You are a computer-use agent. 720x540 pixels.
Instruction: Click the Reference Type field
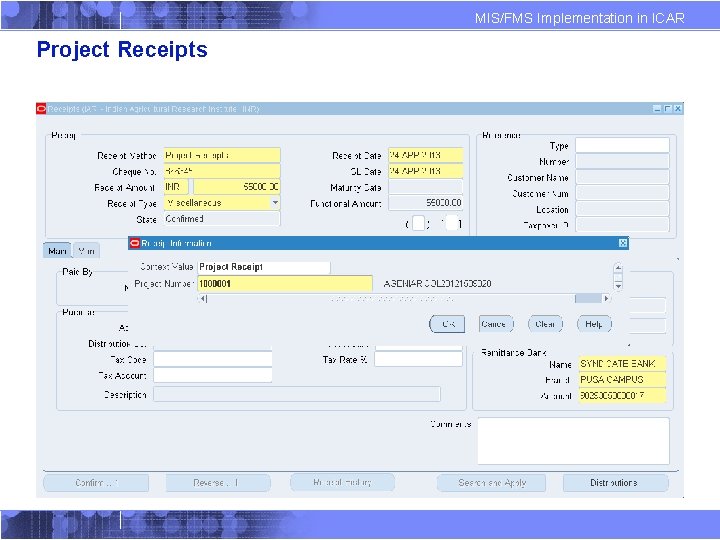[x=622, y=145]
